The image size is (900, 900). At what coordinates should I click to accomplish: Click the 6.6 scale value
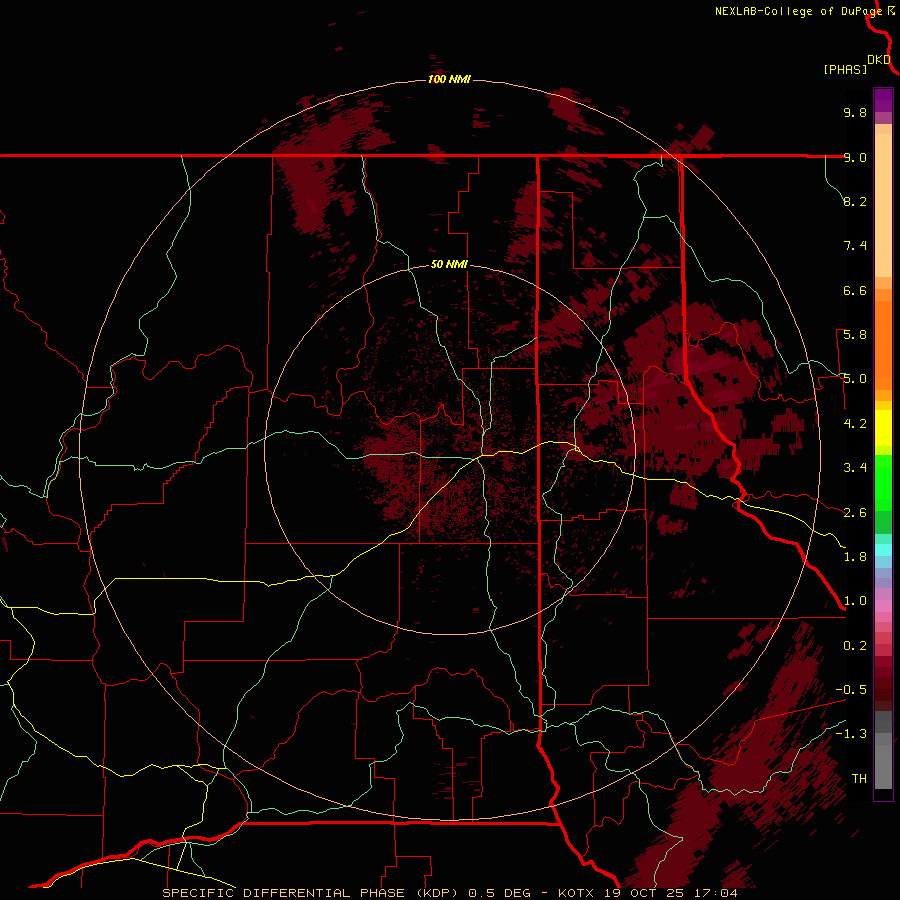[x=855, y=290]
